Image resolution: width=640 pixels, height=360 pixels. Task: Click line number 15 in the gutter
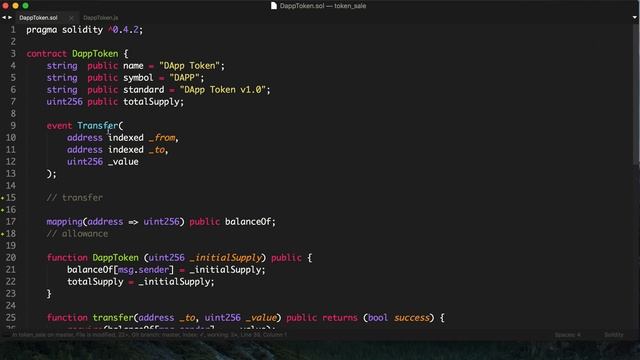11,198
